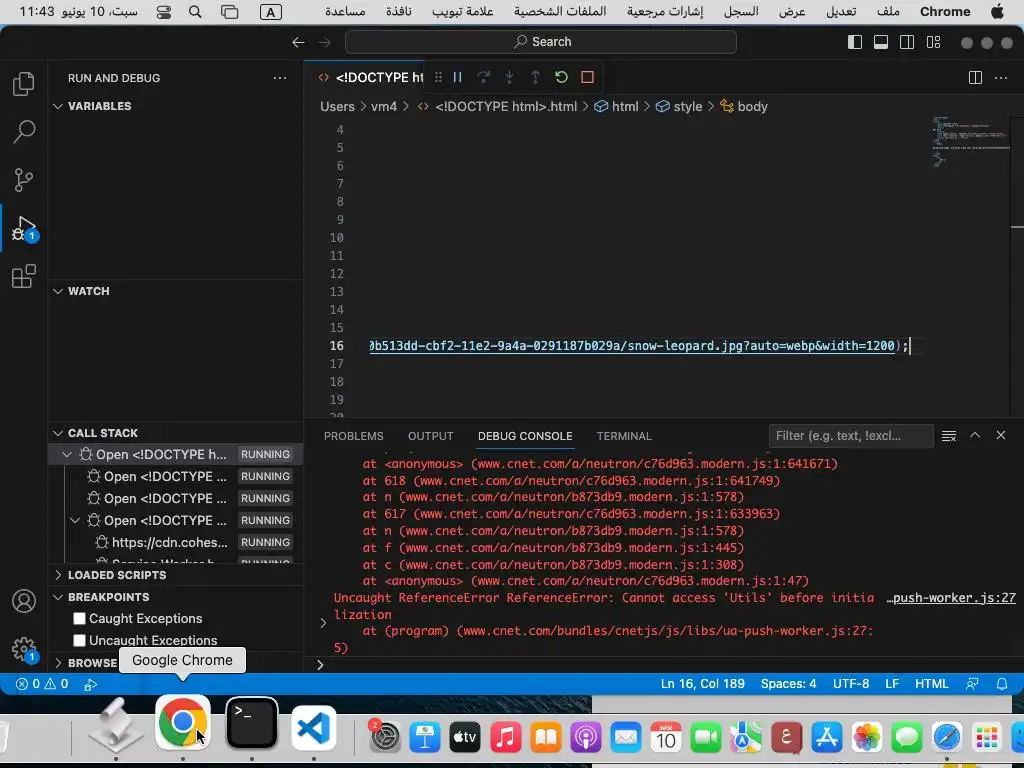
Task: Enable Caught Exceptions breakpoint
Action: point(80,618)
